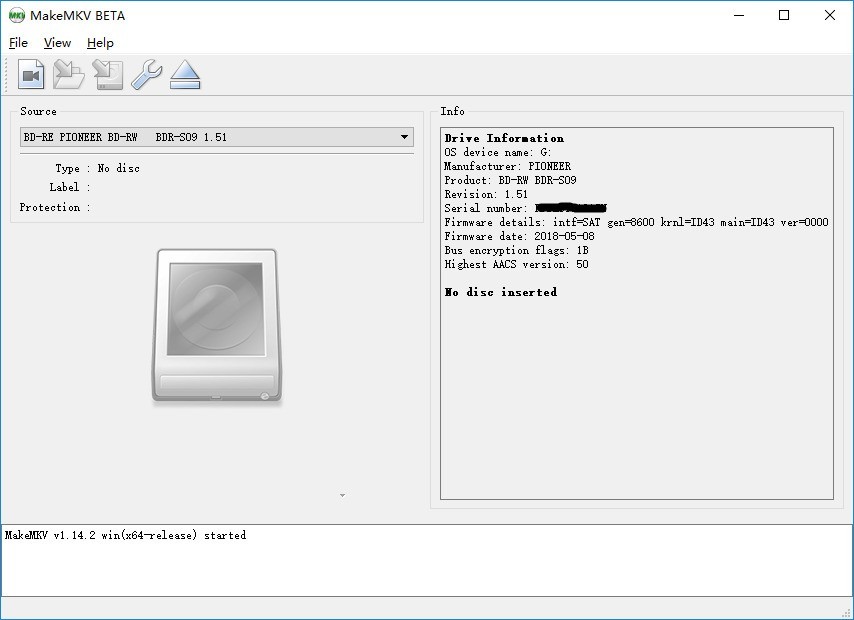
Task: Click the 'Bus encryption flags: 1B' line
Action: 516,251
